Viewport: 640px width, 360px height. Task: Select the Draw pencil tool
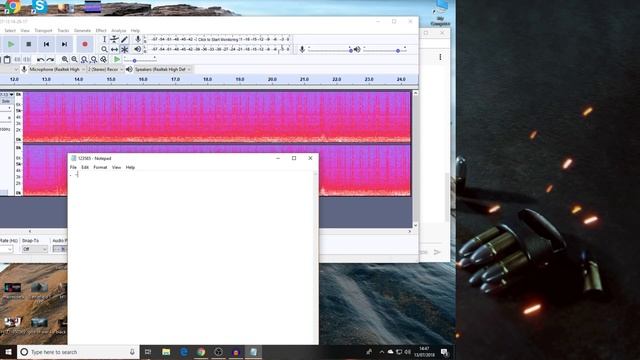point(124,39)
